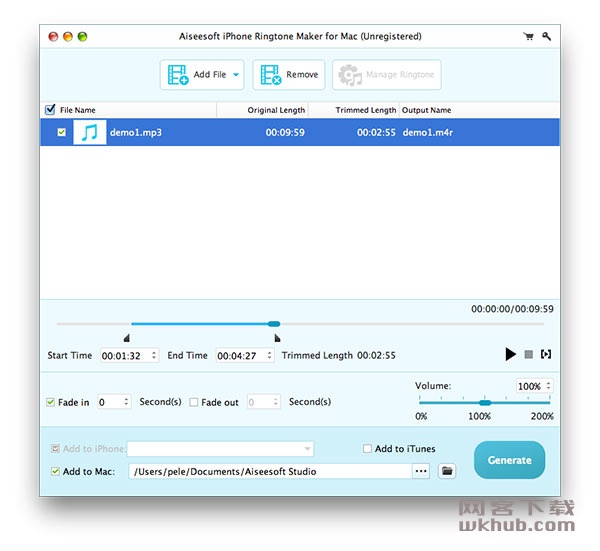The image size is (600, 551).
Task: Open the Add to iPhone device dropdown
Action: (220, 449)
